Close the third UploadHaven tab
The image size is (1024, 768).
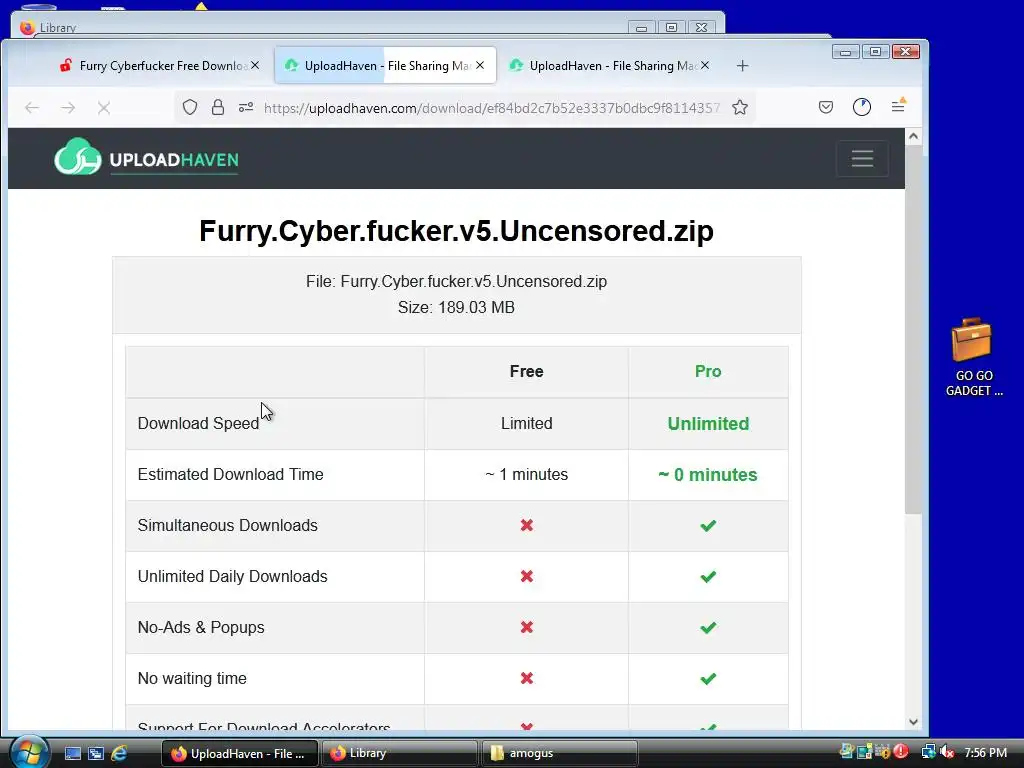tap(705, 65)
